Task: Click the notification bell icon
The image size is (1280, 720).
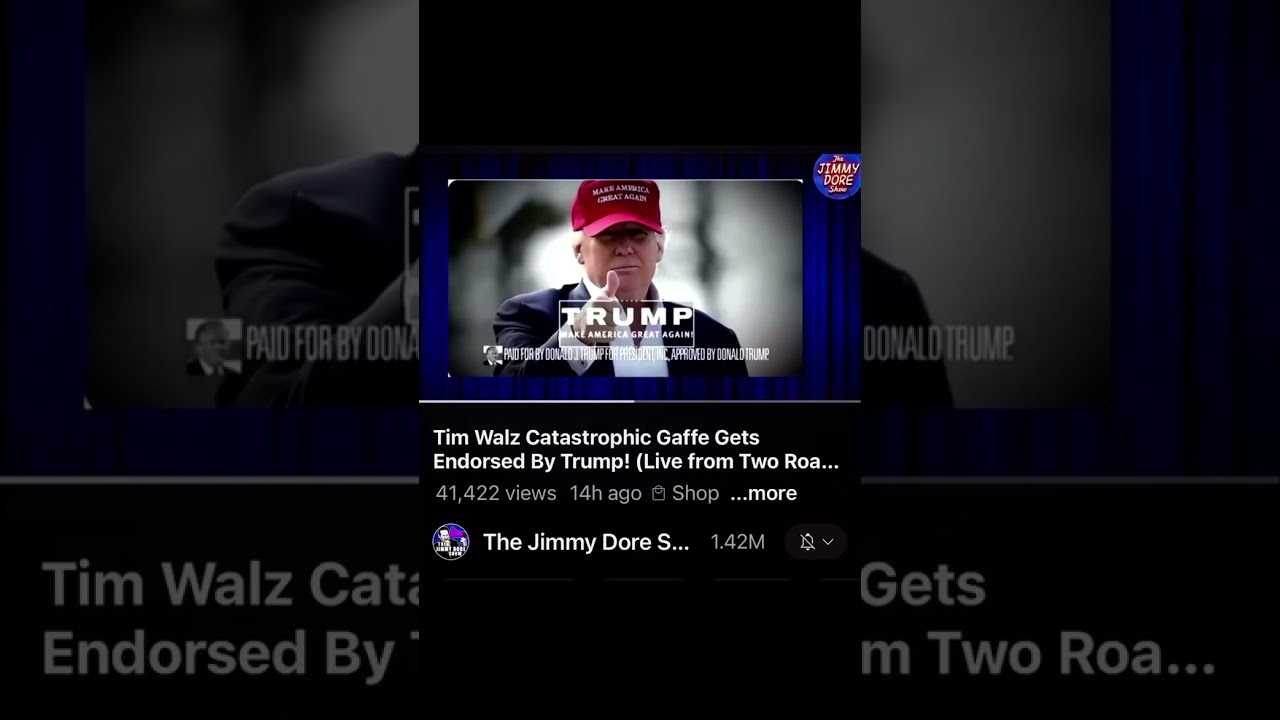Action: 807,542
